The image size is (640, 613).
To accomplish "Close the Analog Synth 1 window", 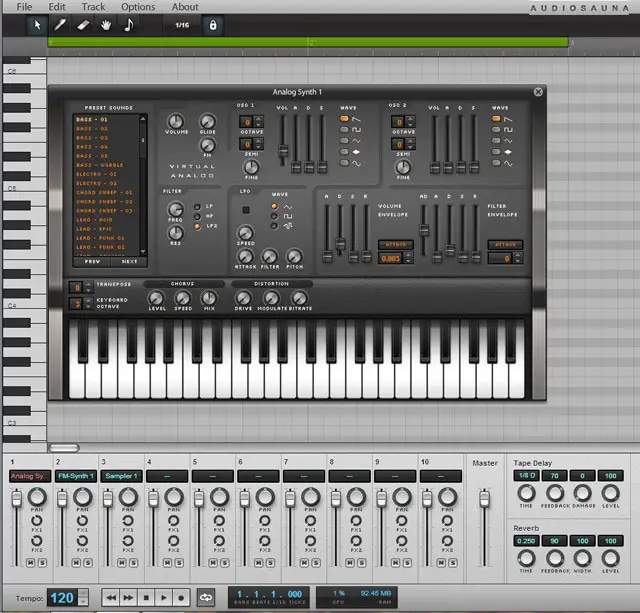I will pyautogui.click(x=538, y=92).
